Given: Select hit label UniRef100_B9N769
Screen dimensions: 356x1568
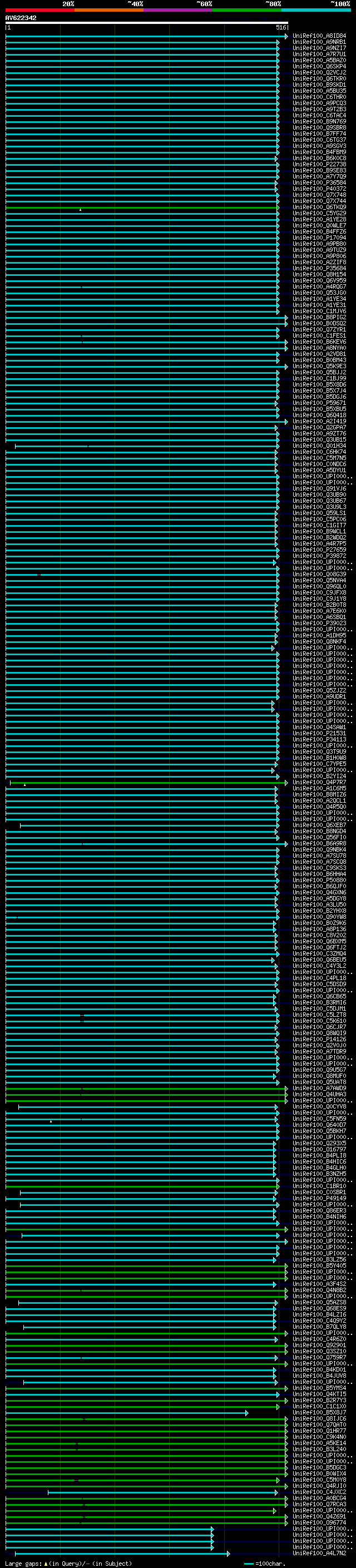Looking at the screenshot, I should (319, 122).
